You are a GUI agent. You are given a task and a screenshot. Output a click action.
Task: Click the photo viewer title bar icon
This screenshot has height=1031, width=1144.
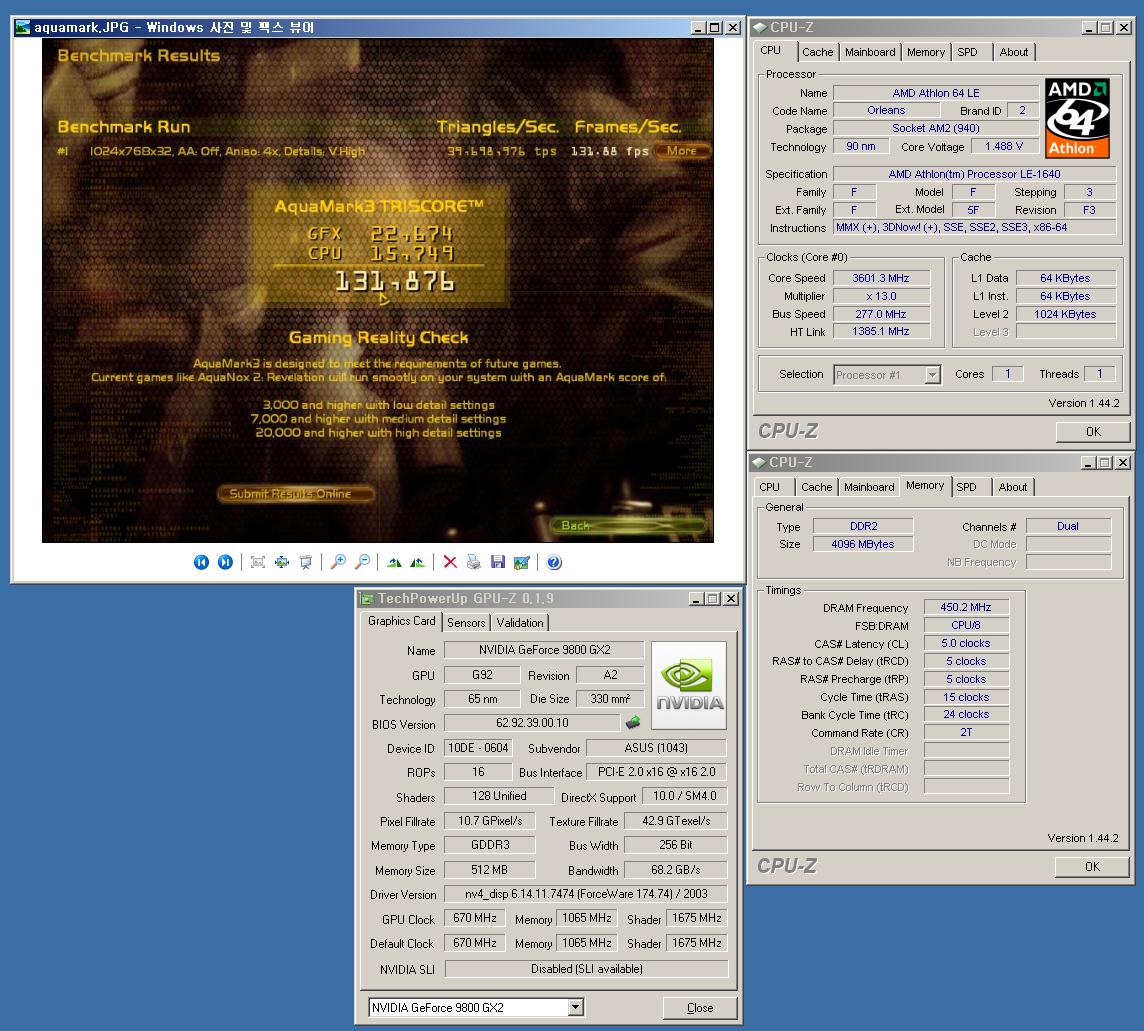pos(23,28)
